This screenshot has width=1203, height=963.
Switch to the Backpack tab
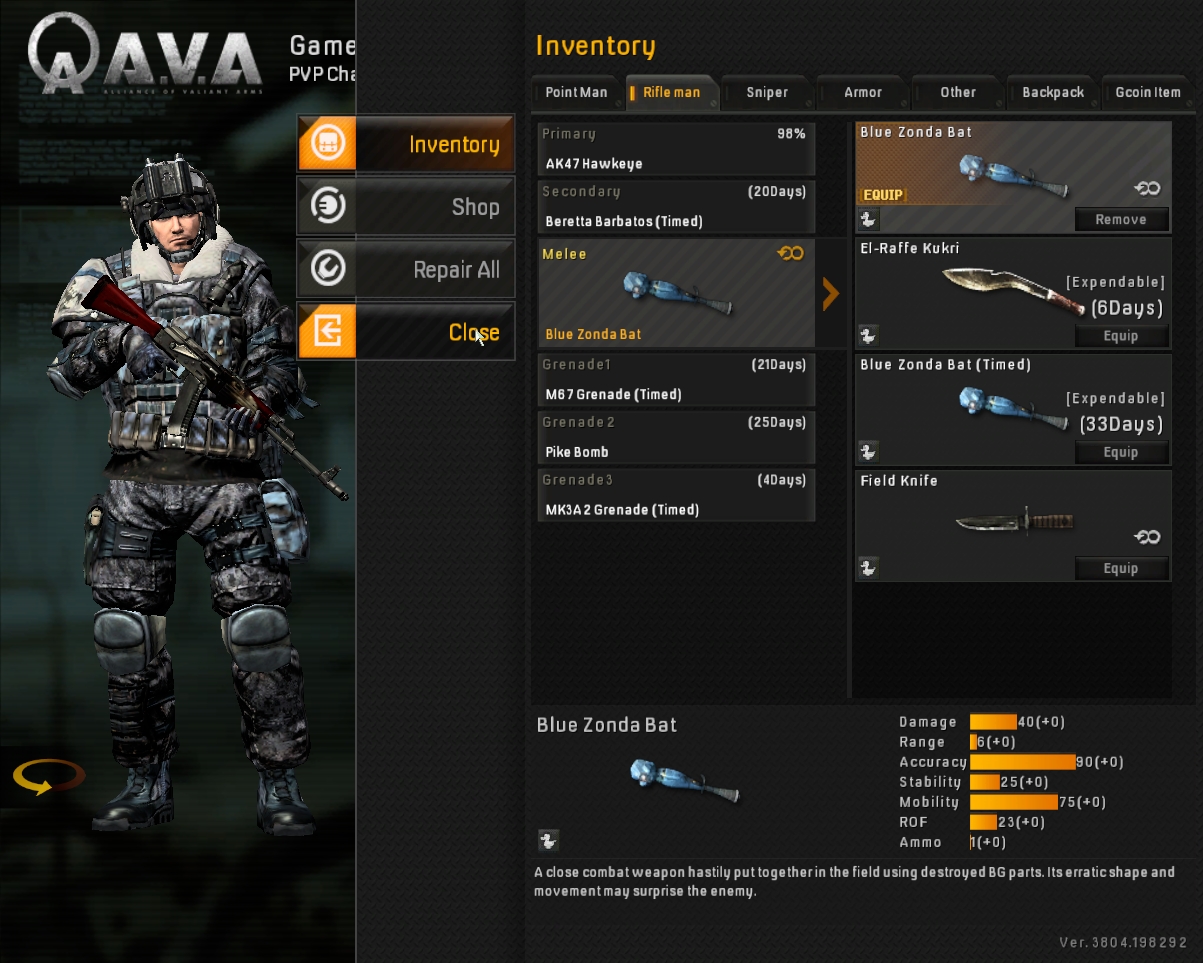tap(1052, 92)
